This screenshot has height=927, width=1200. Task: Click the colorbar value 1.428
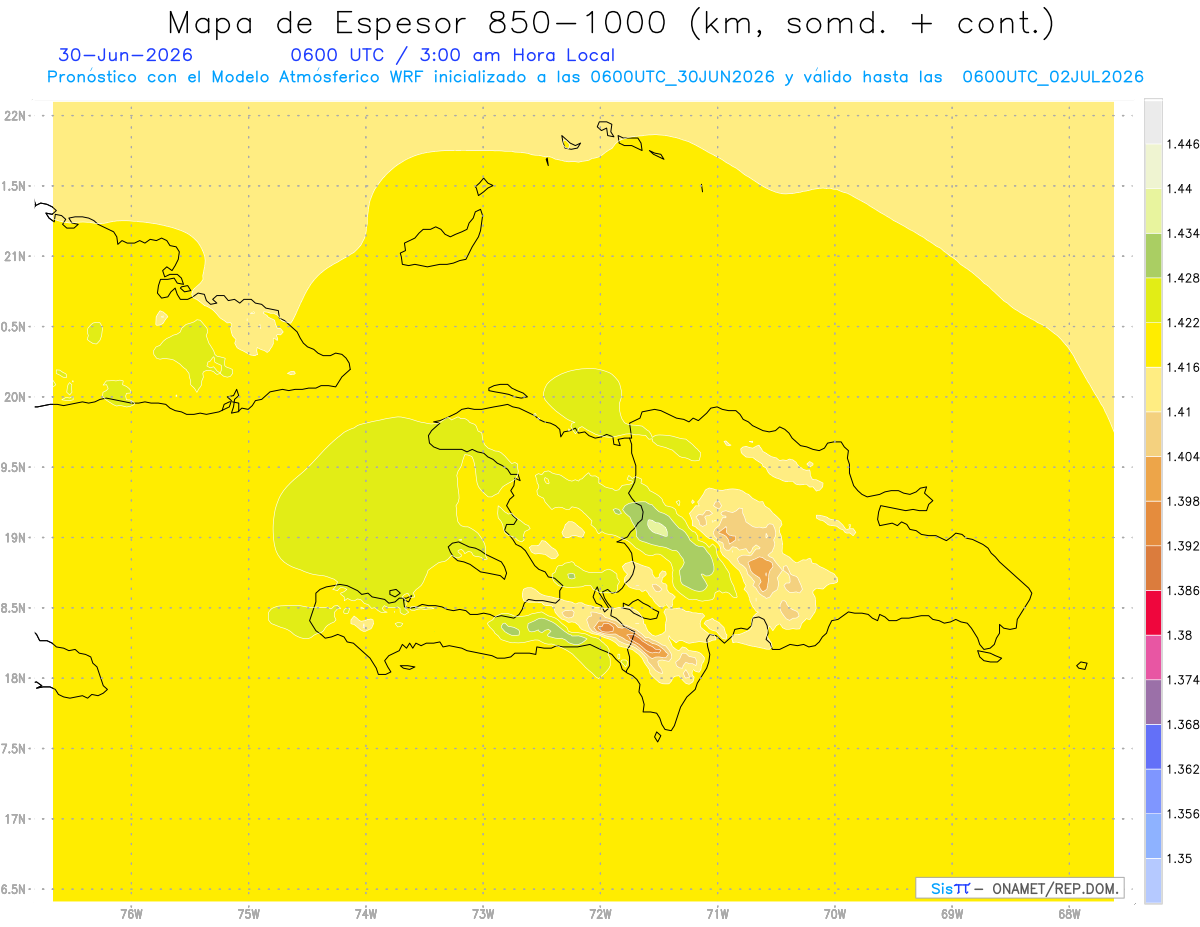[1185, 278]
